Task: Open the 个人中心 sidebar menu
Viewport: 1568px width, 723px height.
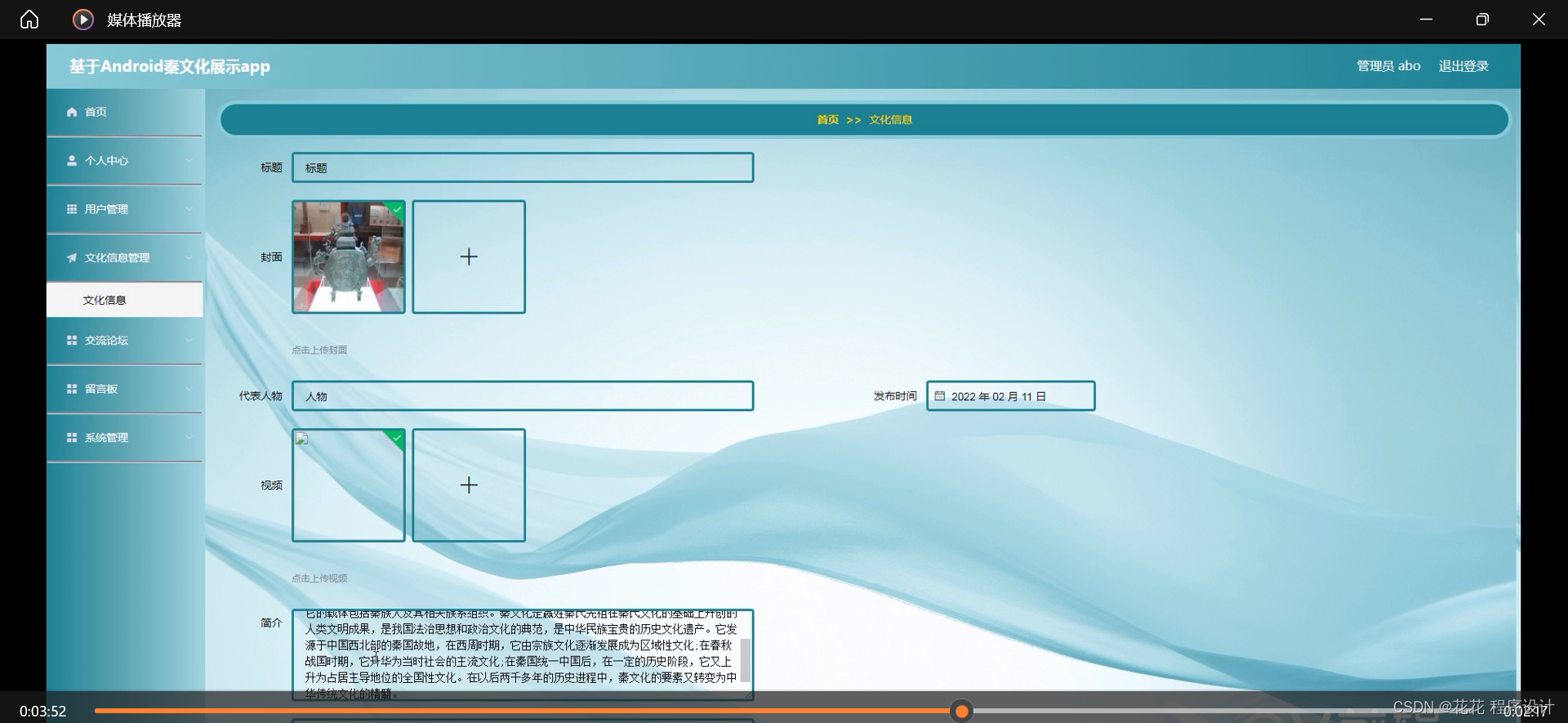Action: pyautogui.click(x=124, y=161)
